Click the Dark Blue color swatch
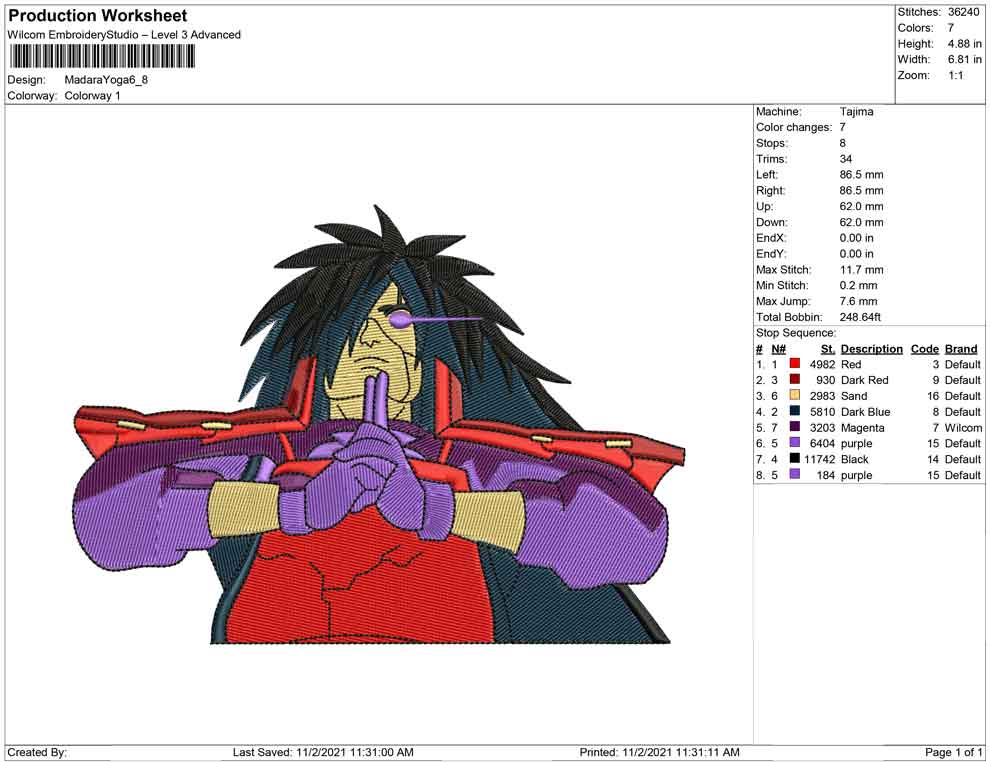Image resolution: width=990 pixels, height=762 pixels. (x=794, y=411)
